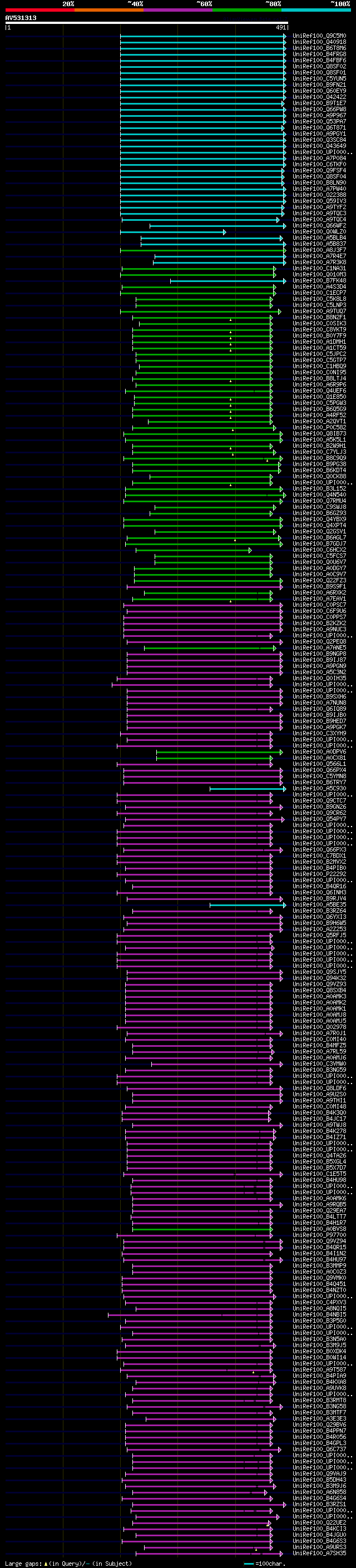356x1568 pixels.
Task: Select UniRef100_Q7RMU4 label
Action: click(x=319, y=501)
